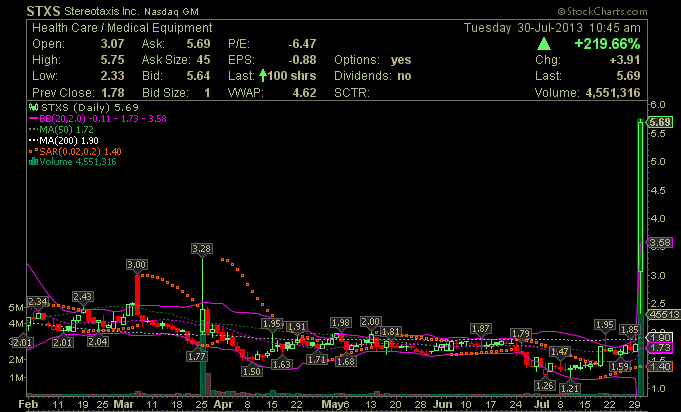Click the High value 5.75

coord(112,60)
